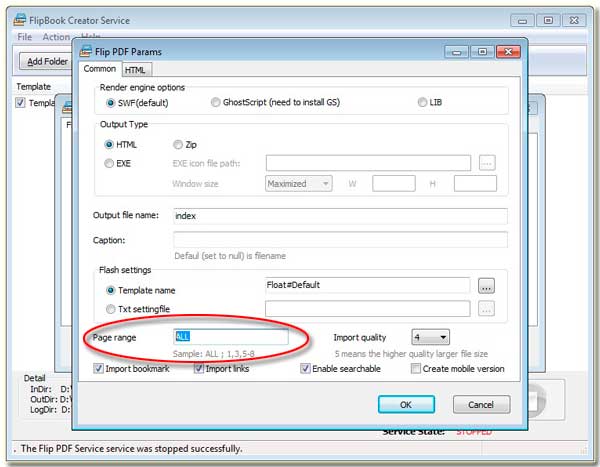Click Add Folder button in main window
600x467 pixels.
pyautogui.click(x=46, y=61)
